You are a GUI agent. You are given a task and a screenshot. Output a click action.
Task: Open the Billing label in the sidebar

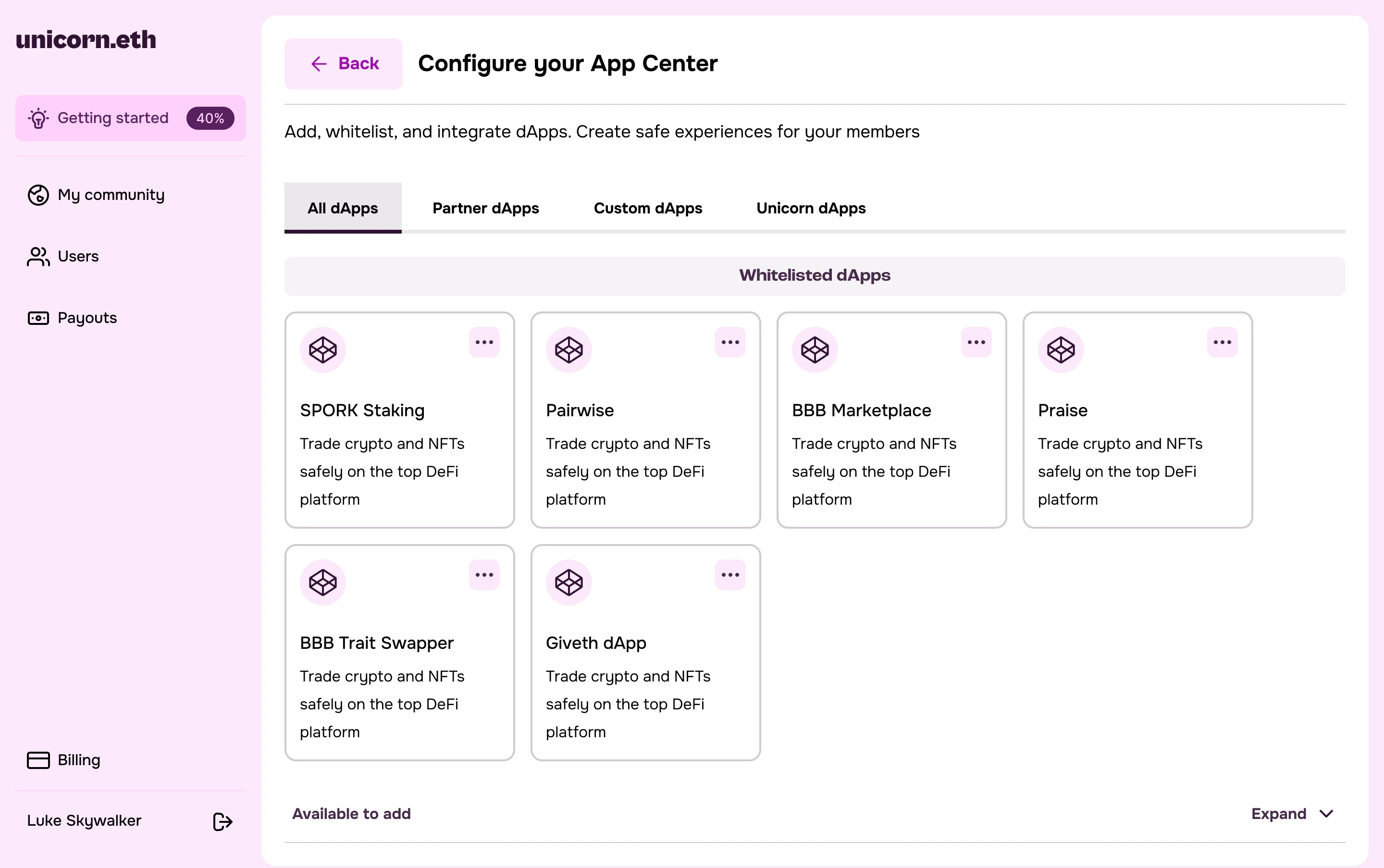click(x=79, y=760)
